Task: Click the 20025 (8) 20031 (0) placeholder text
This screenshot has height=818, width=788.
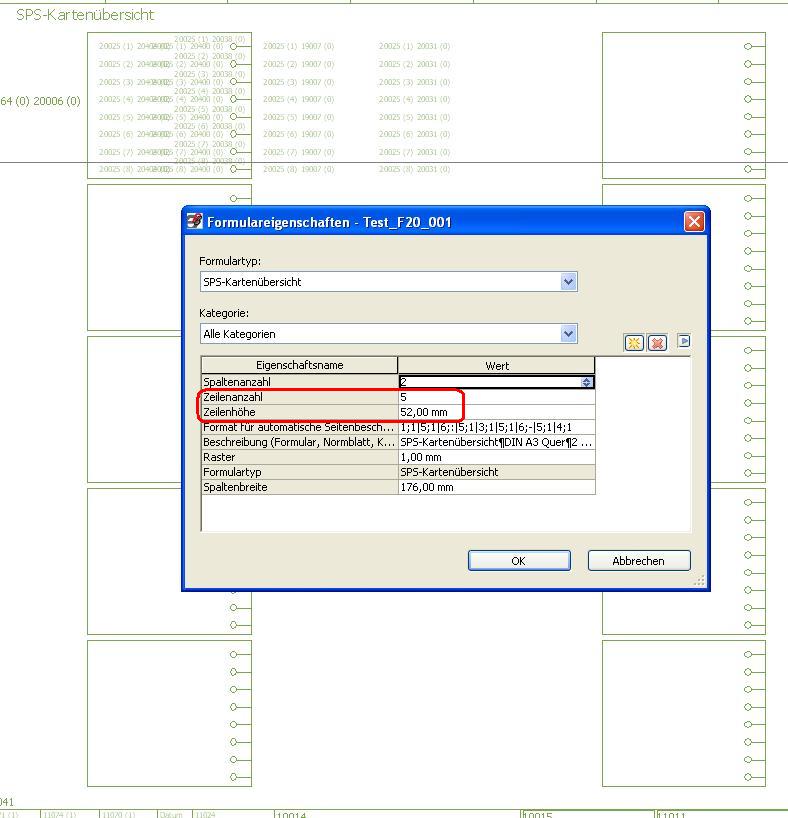Action: click(414, 169)
